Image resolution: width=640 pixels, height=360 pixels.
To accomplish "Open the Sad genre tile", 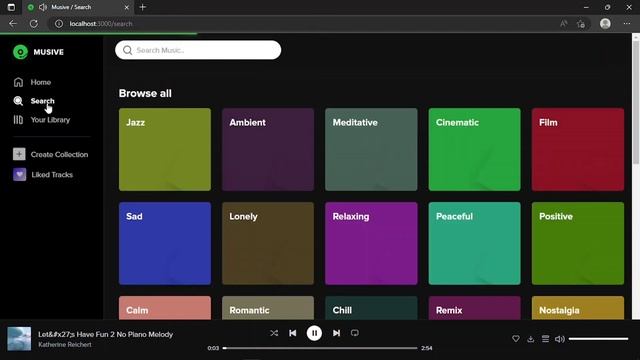I will (x=165, y=243).
